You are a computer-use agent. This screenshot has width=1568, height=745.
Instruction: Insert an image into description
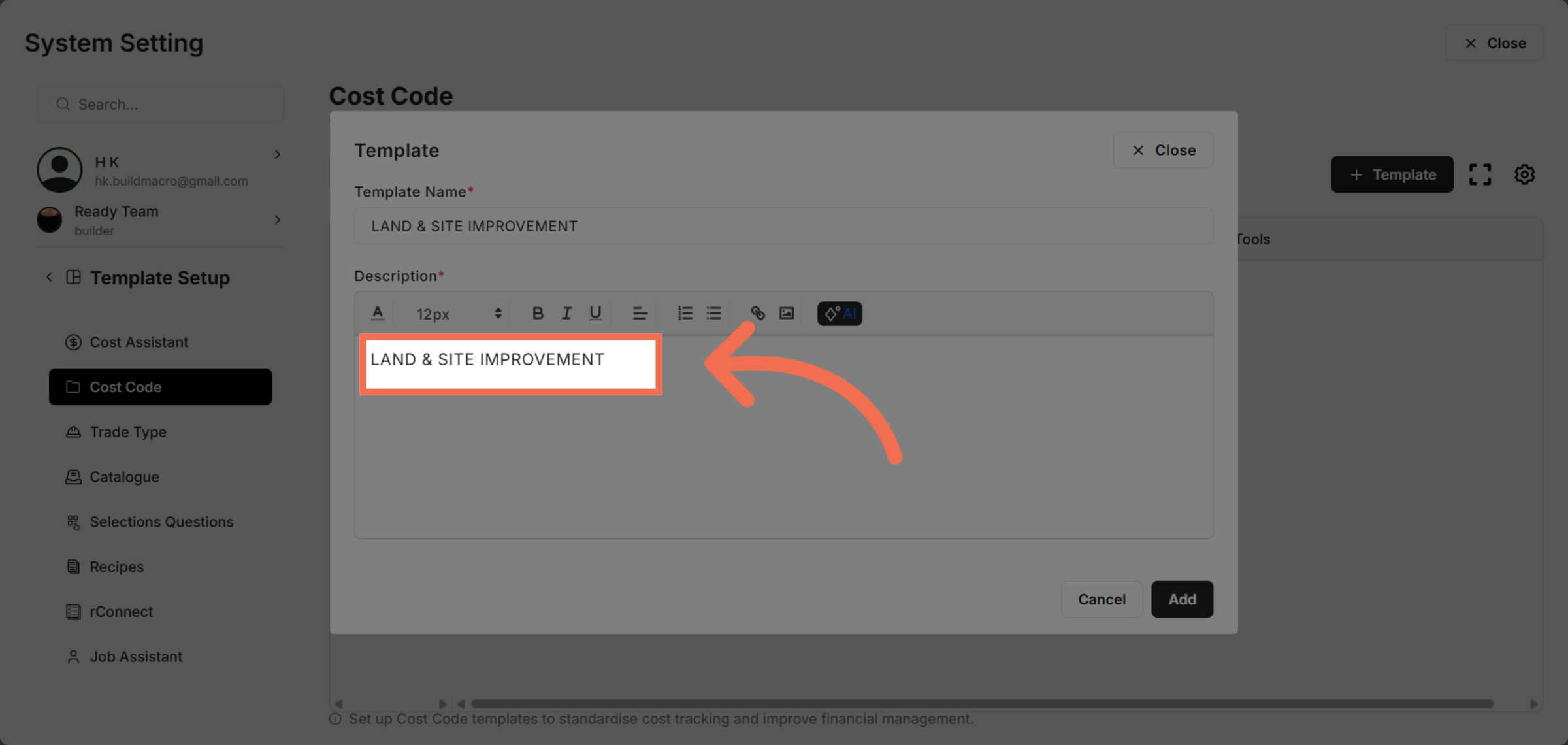787,314
